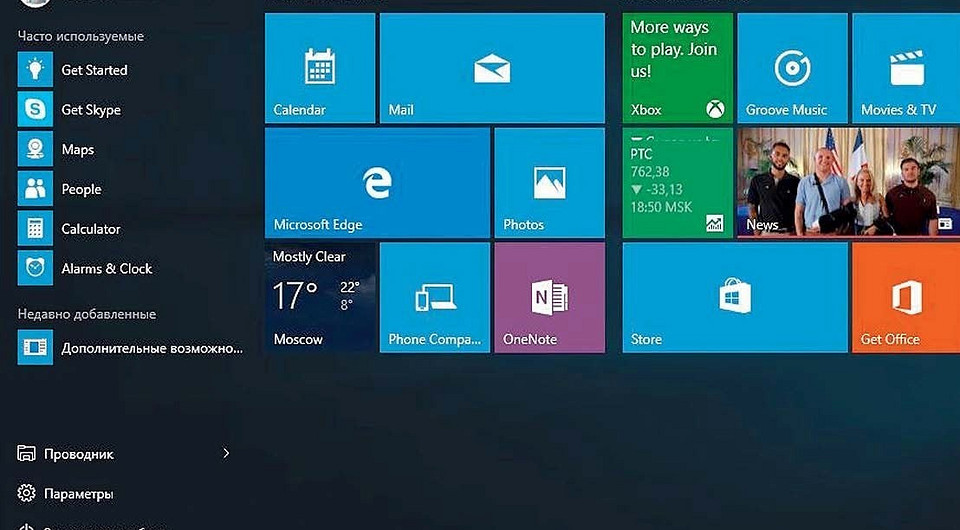Click the More ways to play text
Image resolution: width=960 pixels, height=530 pixels.
[673, 49]
